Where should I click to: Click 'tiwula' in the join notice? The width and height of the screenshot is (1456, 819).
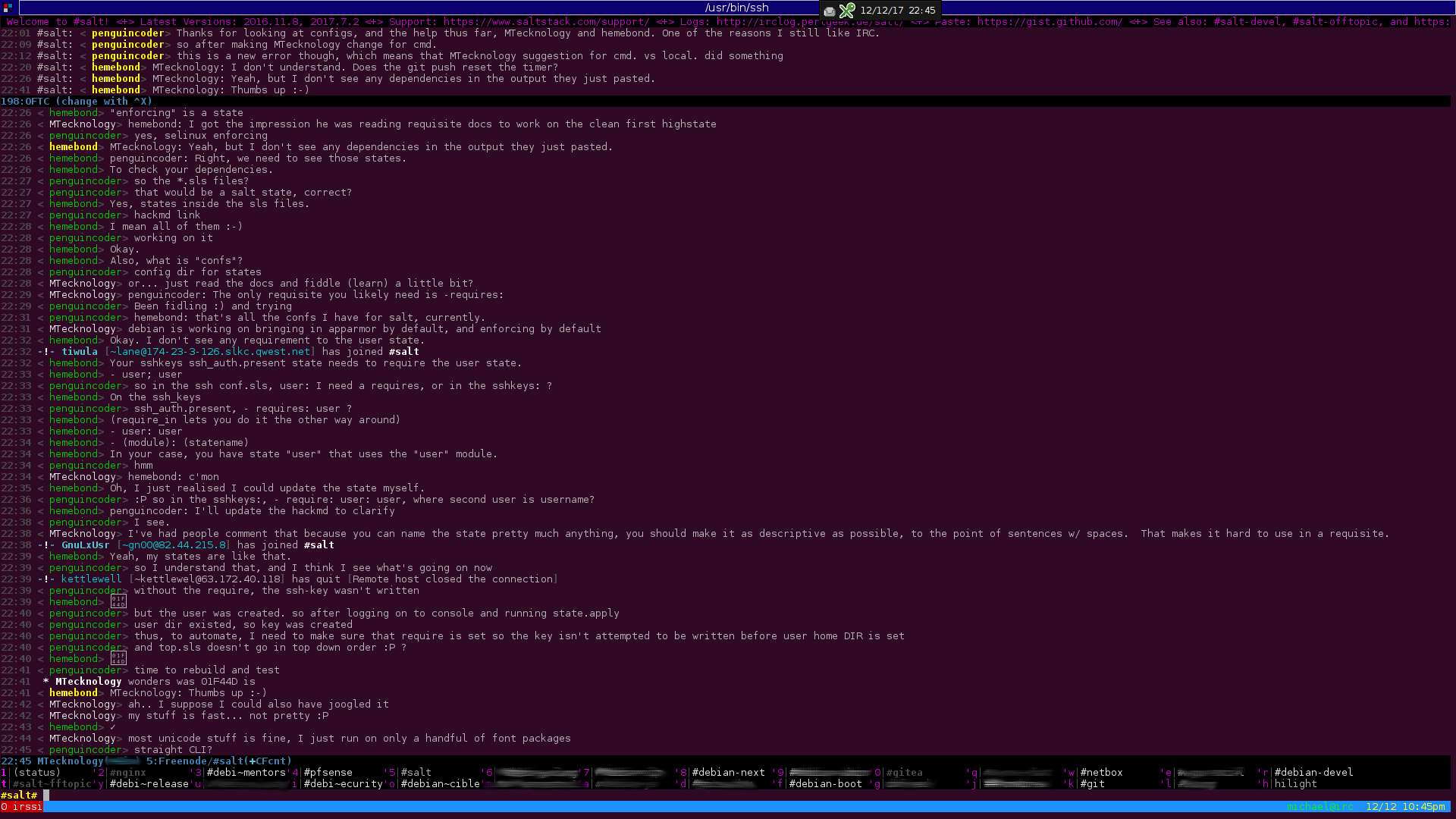(80, 352)
